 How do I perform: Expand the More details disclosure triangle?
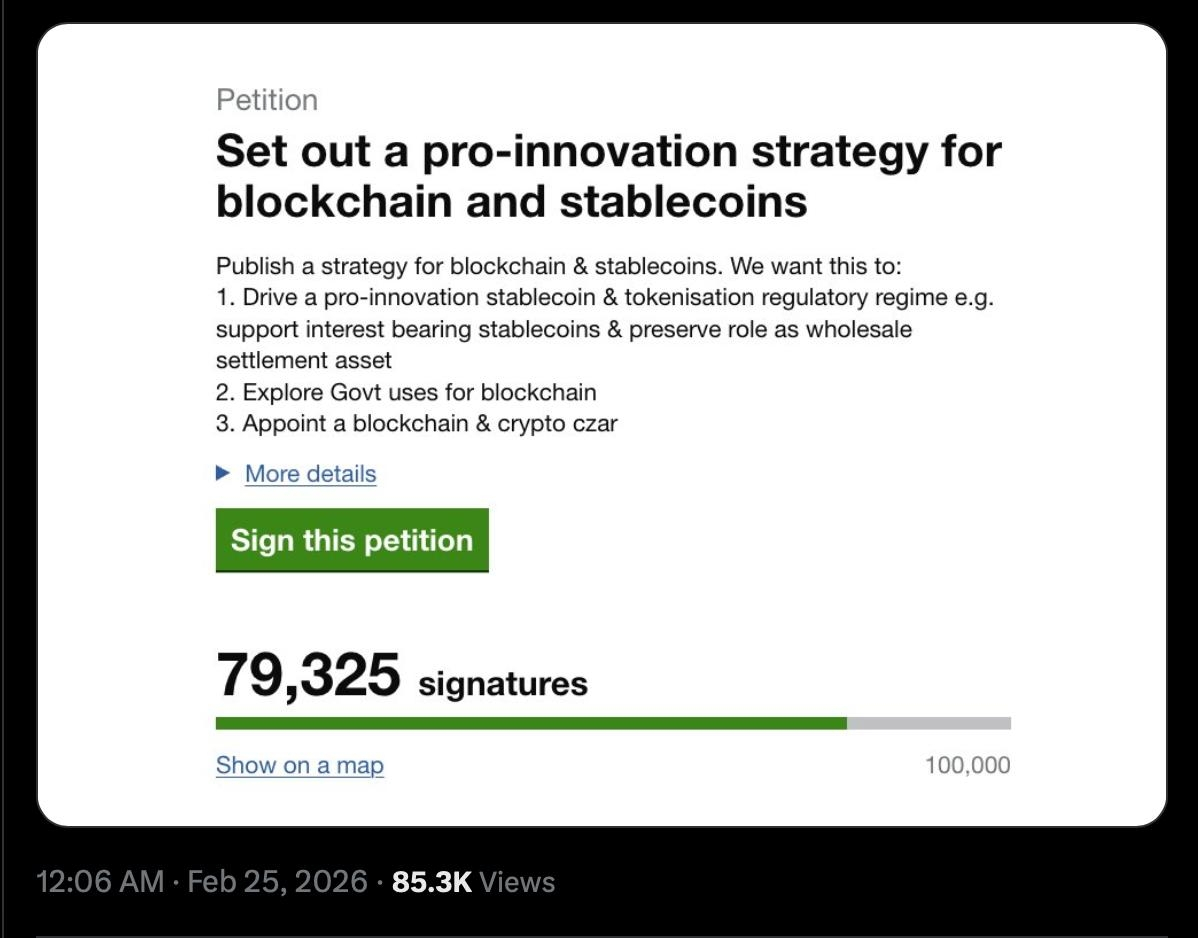click(223, 473)
